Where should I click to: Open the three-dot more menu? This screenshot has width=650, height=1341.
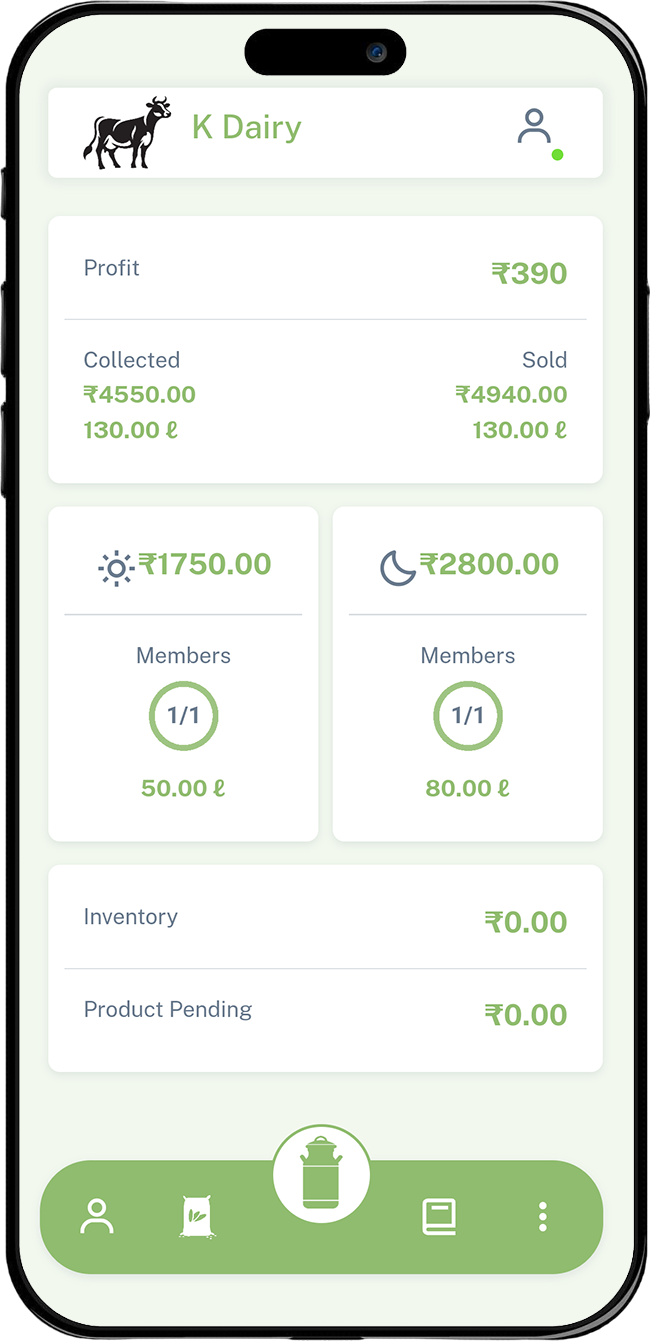542,1217
